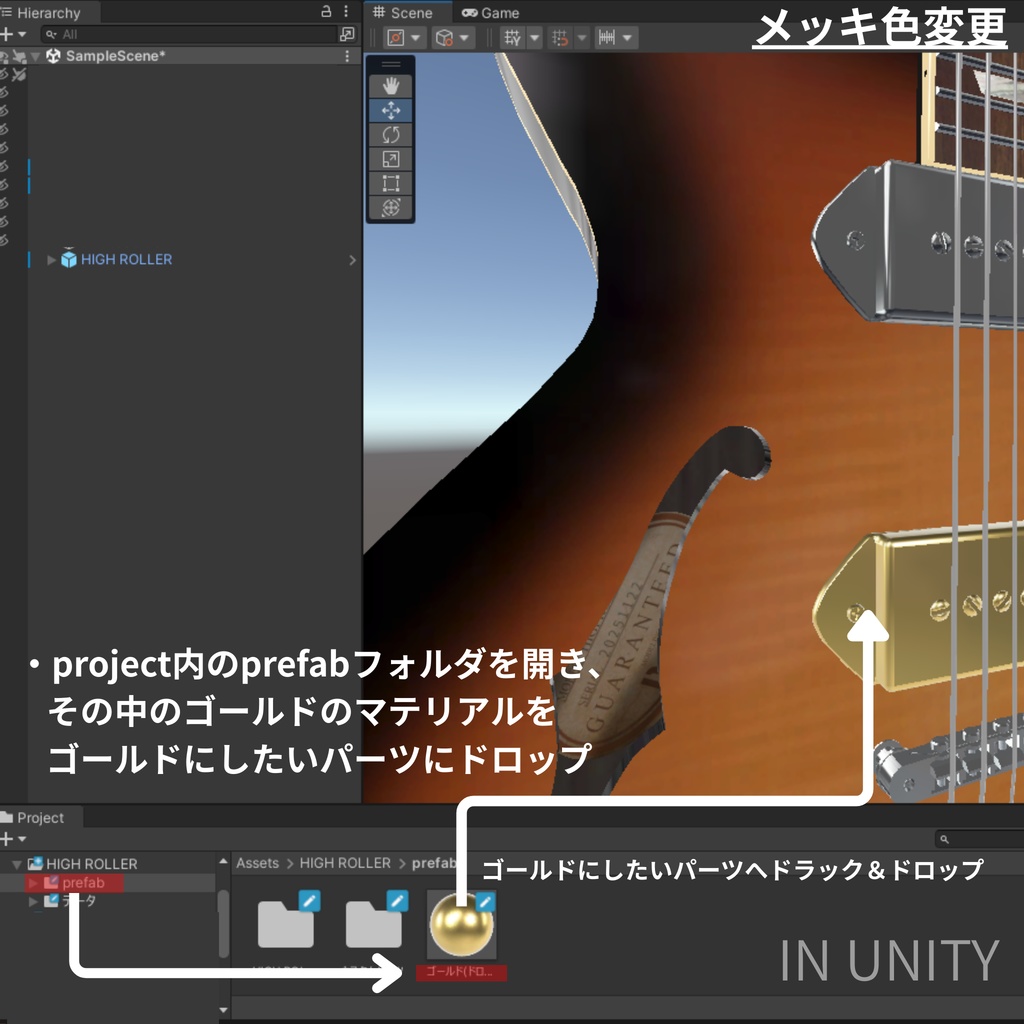1024x1024 pixels.
Task: Click the Hierarchy search field
Action: 189,34
